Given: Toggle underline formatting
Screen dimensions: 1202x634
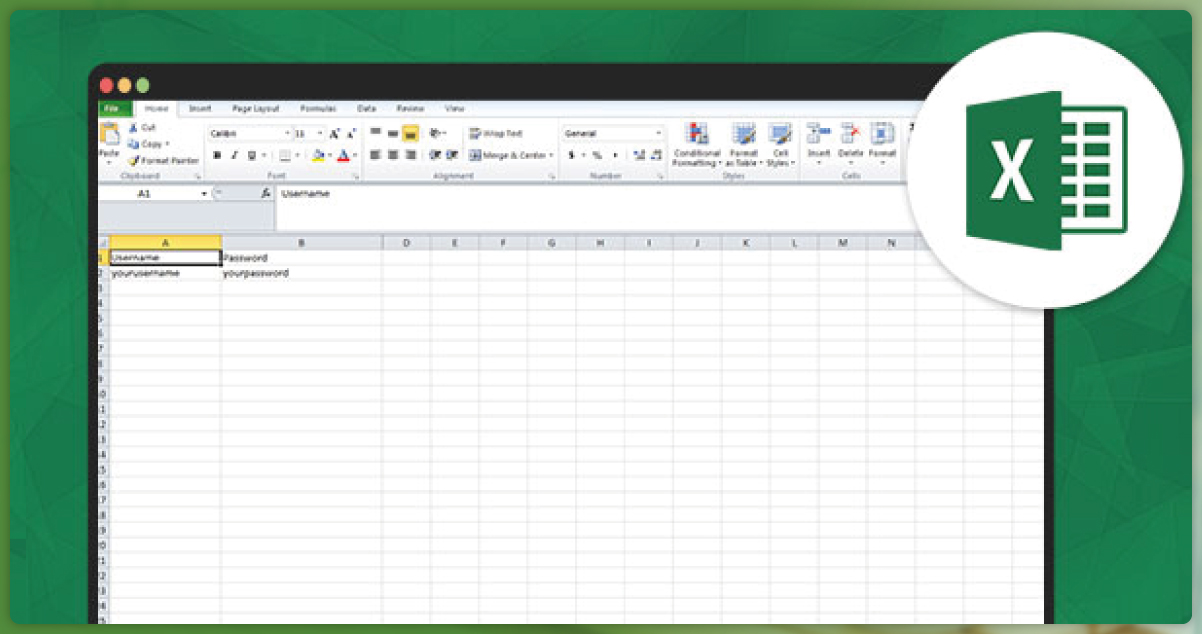Looking at the screenshot, I should [251, 155].
